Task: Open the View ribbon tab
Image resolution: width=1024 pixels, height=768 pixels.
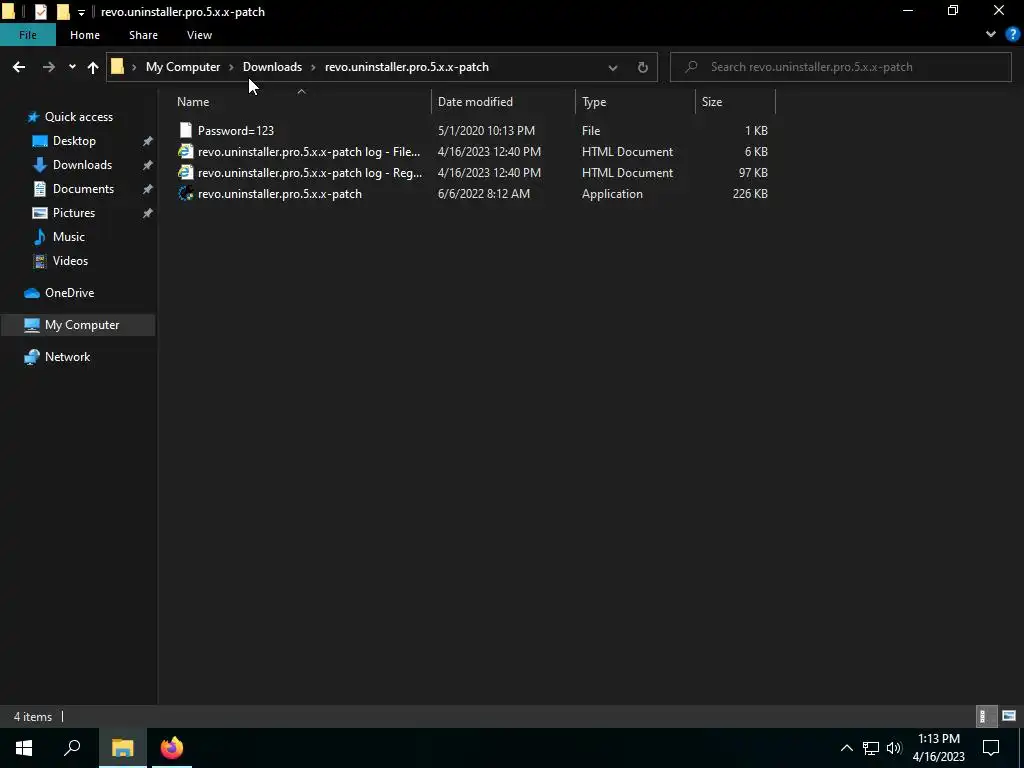Action: tap(199, 35)
